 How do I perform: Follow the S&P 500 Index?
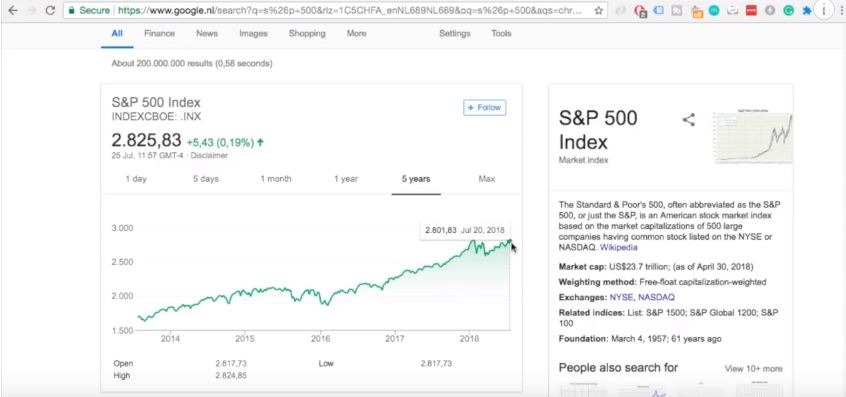485,107
